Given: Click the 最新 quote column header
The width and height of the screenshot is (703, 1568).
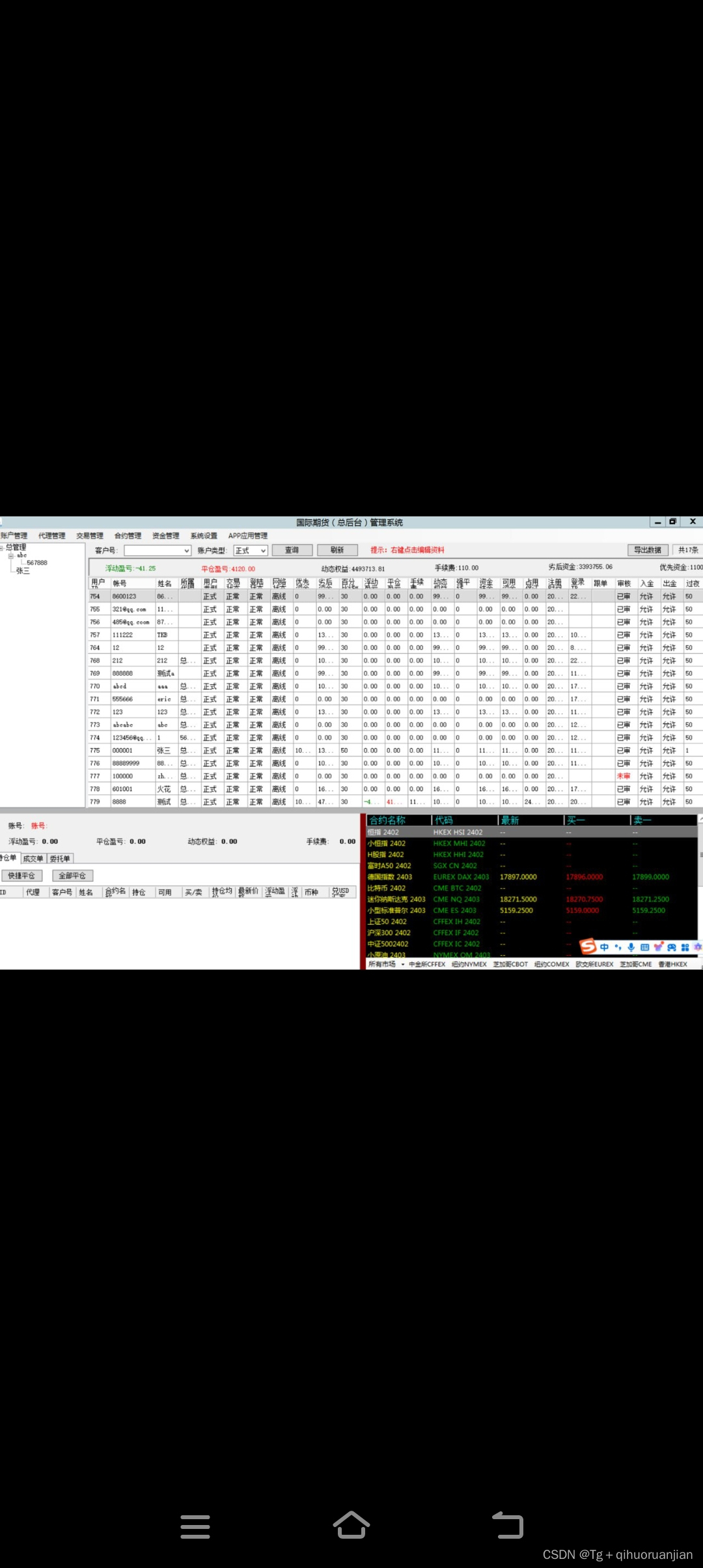Looking at the screenshot, I should coord(531,820).
